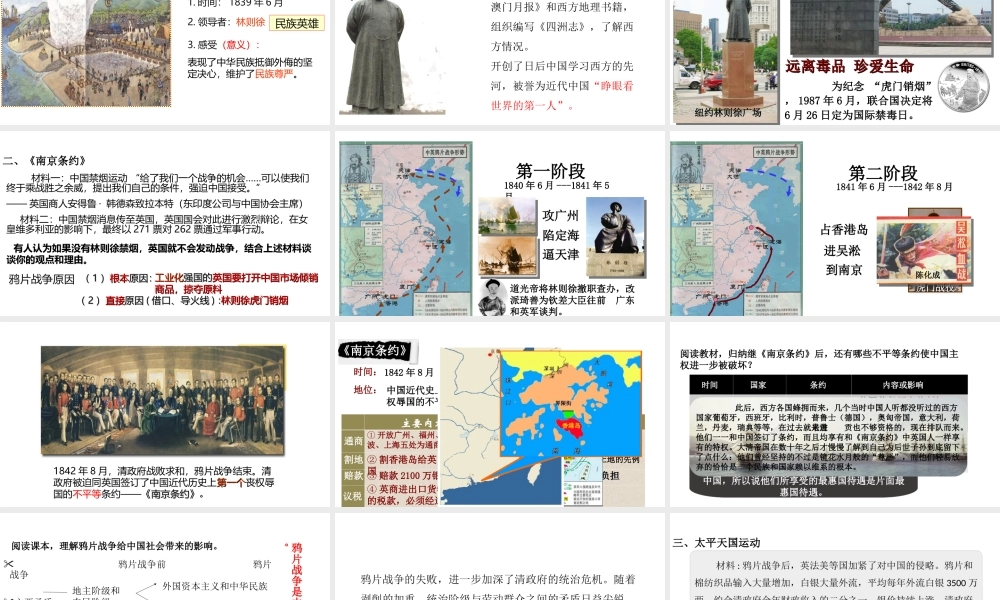This screenshot has height=600, width=1000.
Task: Click the red 根本 keyword under 鸦片战争原因
Action: [119, 279]
